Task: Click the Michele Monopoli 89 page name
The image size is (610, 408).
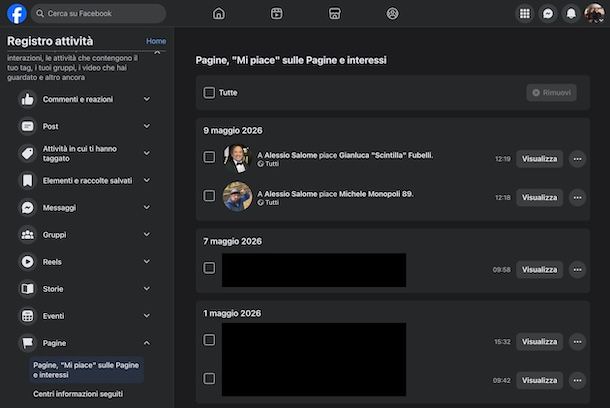Action: pos(376,194)
